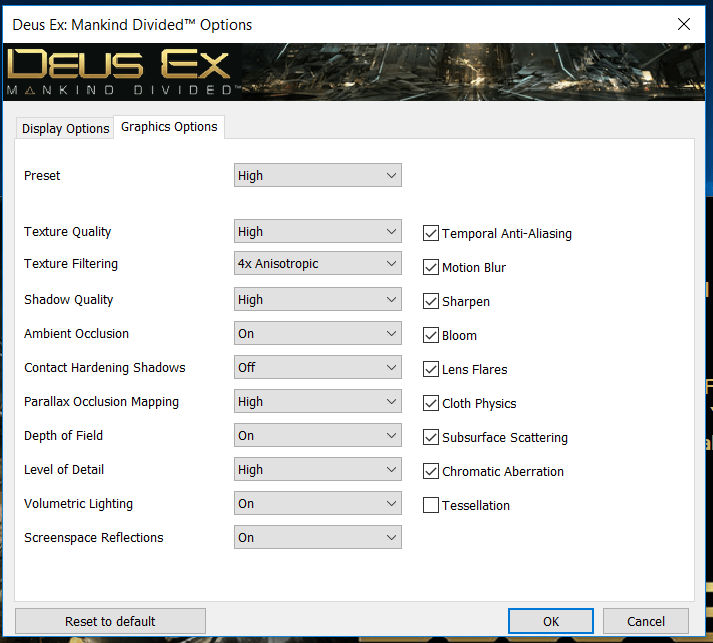Select the Graphics Options tab
This screenshot has width=713, height=643.
169,127
